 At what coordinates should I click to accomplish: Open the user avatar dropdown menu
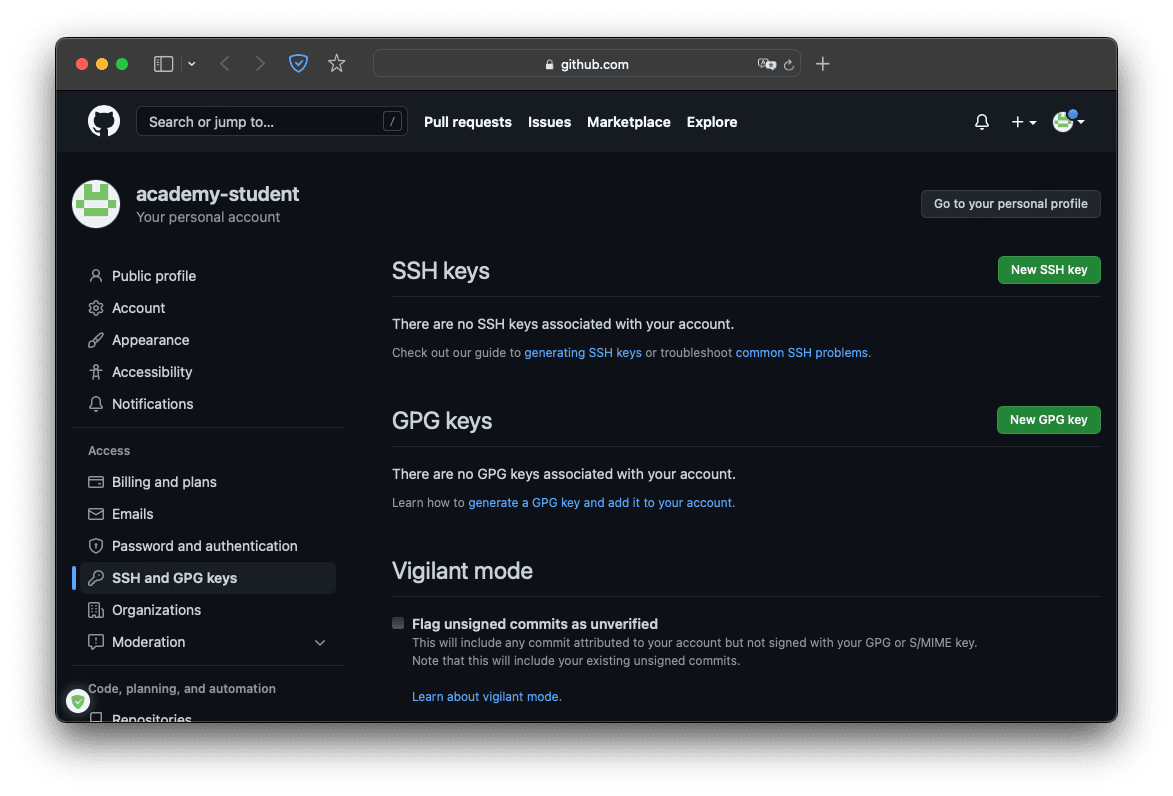tap(1068, 121)
